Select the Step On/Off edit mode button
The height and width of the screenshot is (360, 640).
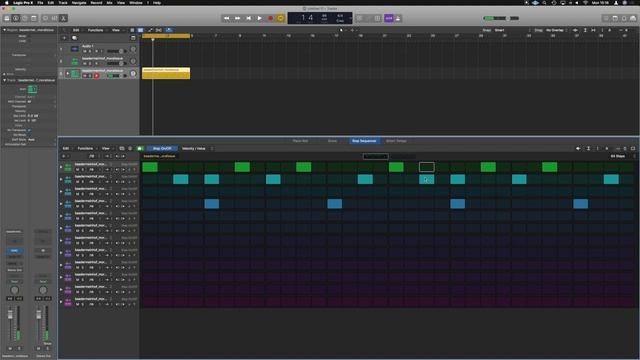[162, 149]
